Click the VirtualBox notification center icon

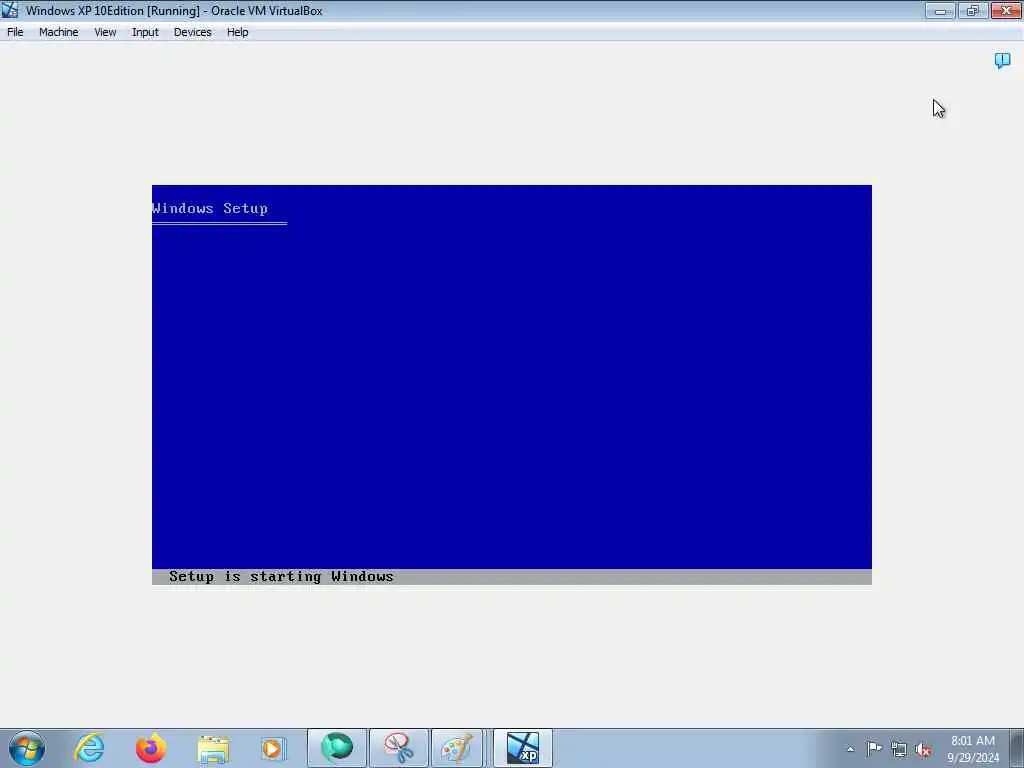click(x=1002, y=61)
